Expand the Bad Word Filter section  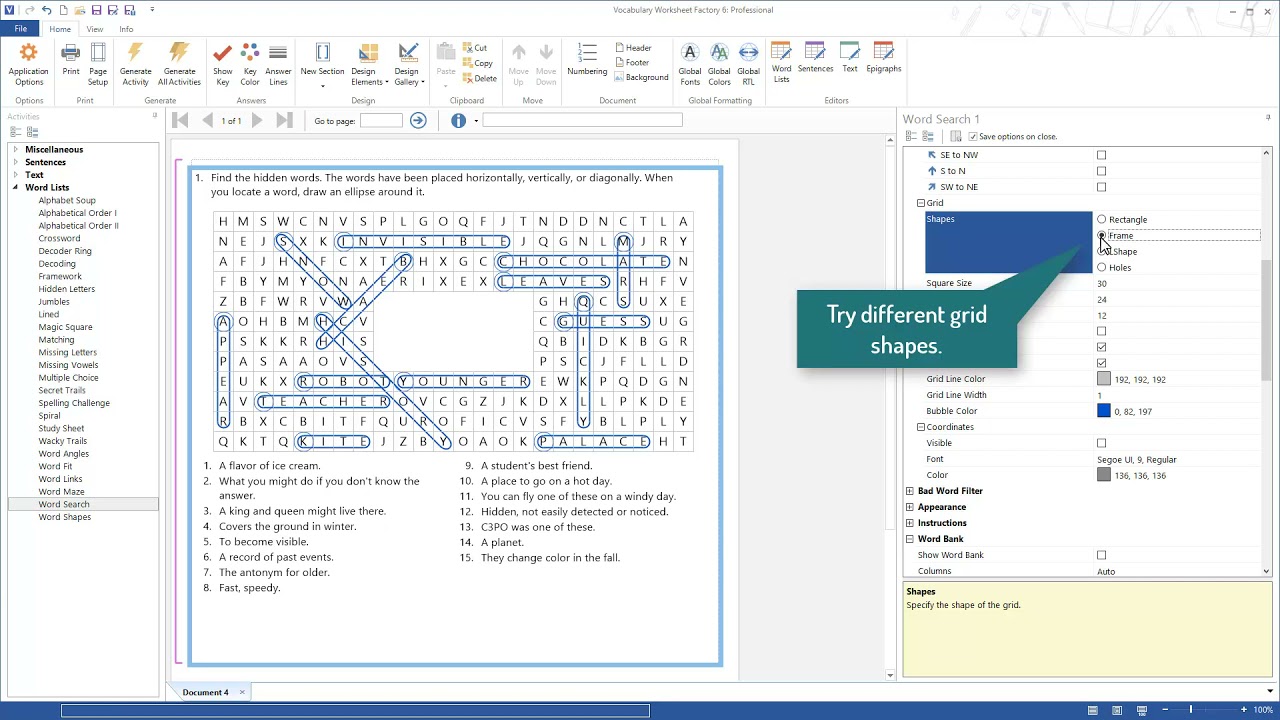909,491
